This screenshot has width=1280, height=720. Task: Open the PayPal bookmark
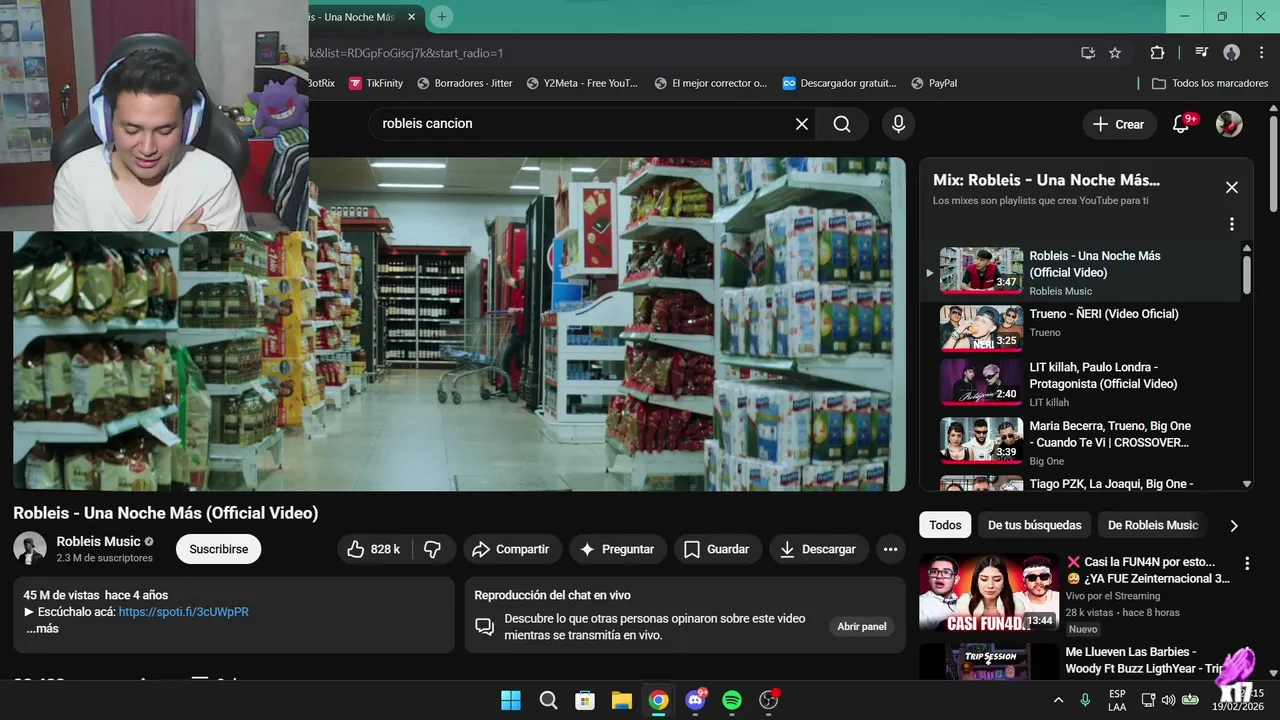933,83
